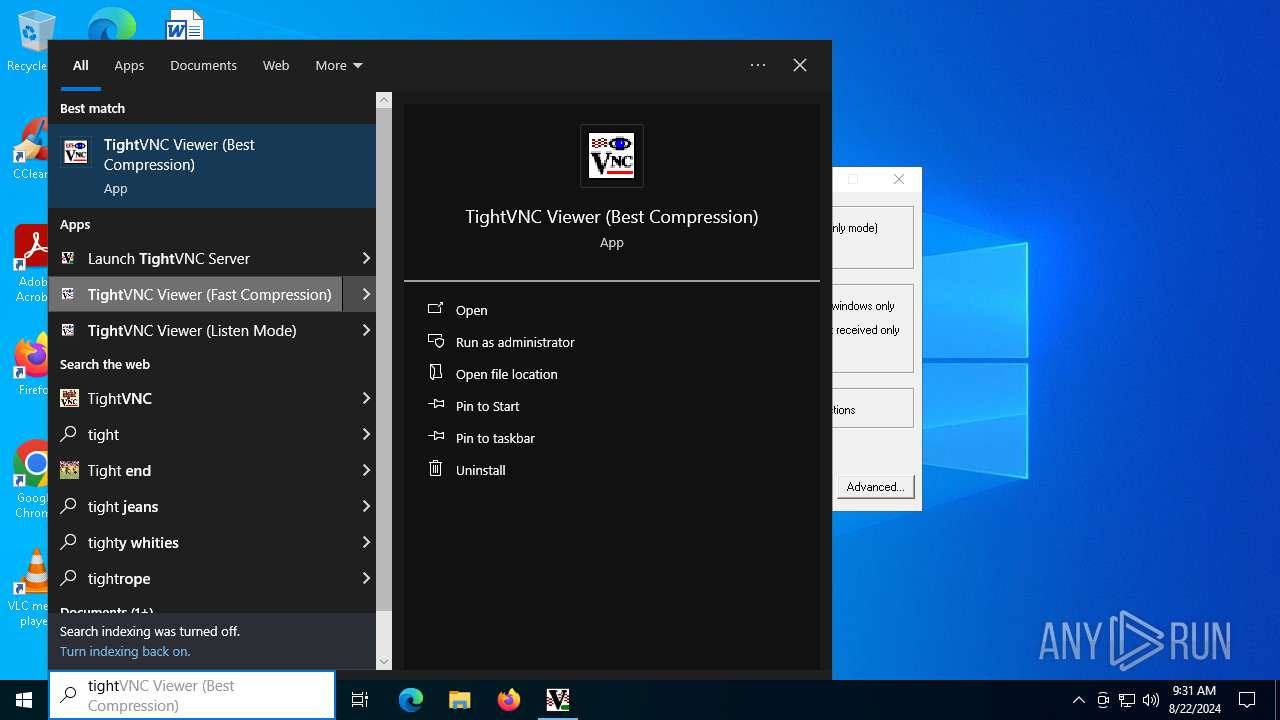Open TightVNC Viewer (Best Compression) best match
Image resolution: width=1280 pixels, height=720 pixels.
click(x=212, y=166)
